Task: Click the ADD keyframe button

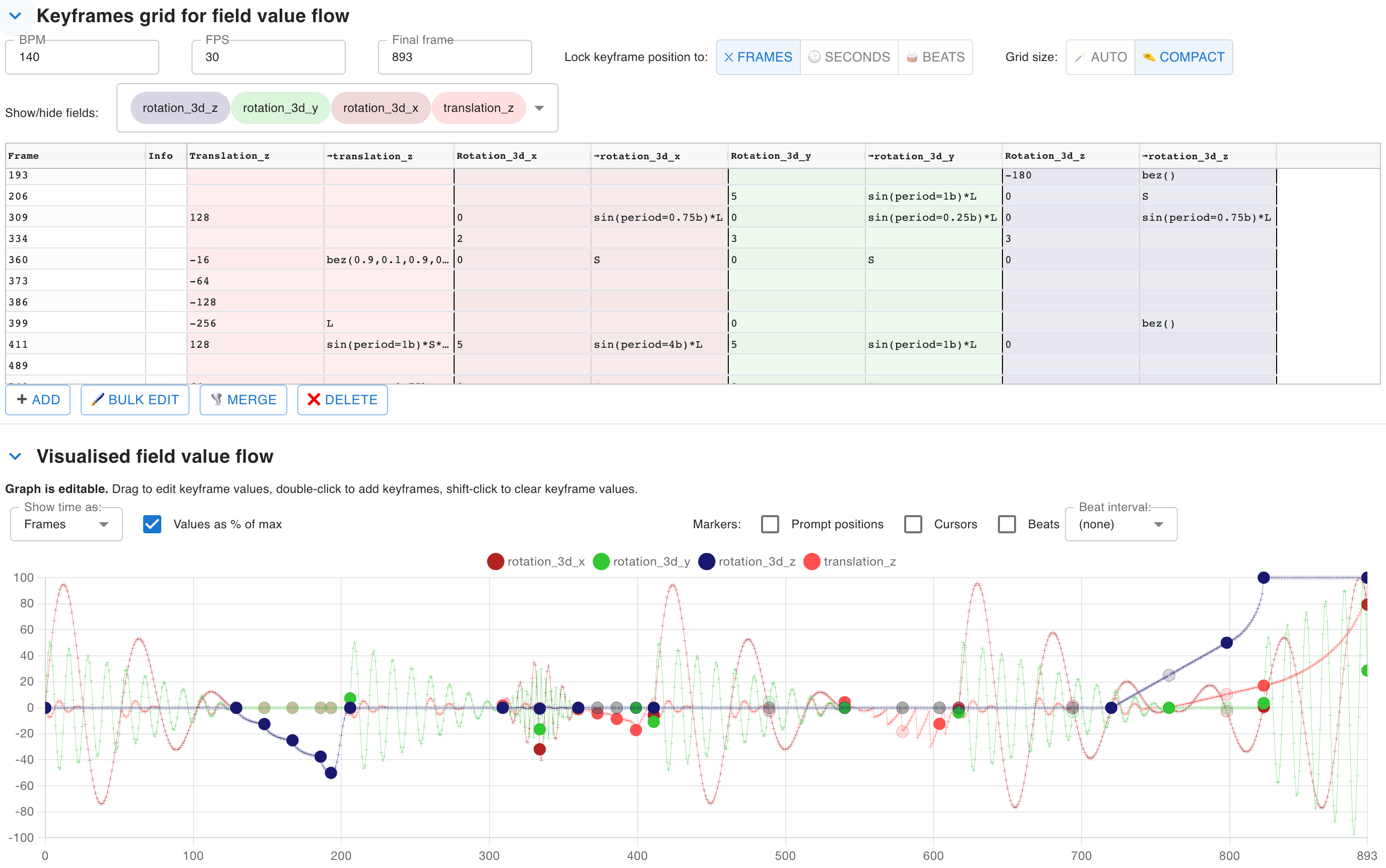Action: pos(38,400)
